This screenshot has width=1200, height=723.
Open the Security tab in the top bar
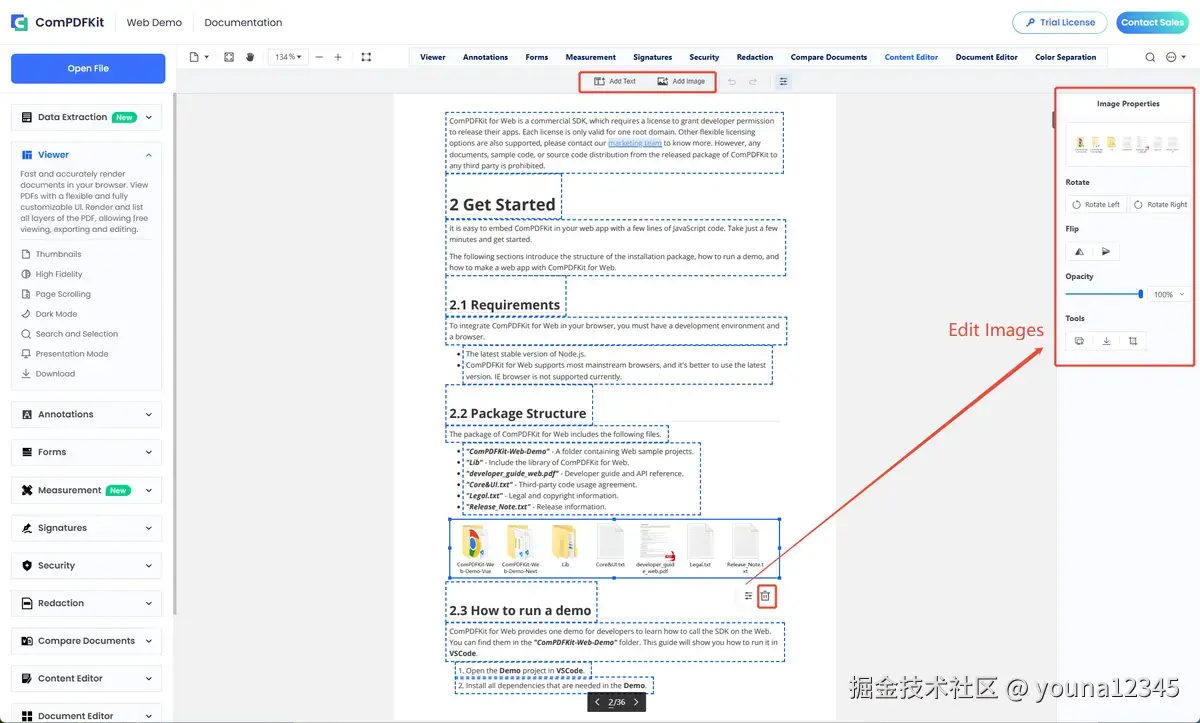point(704,57)
